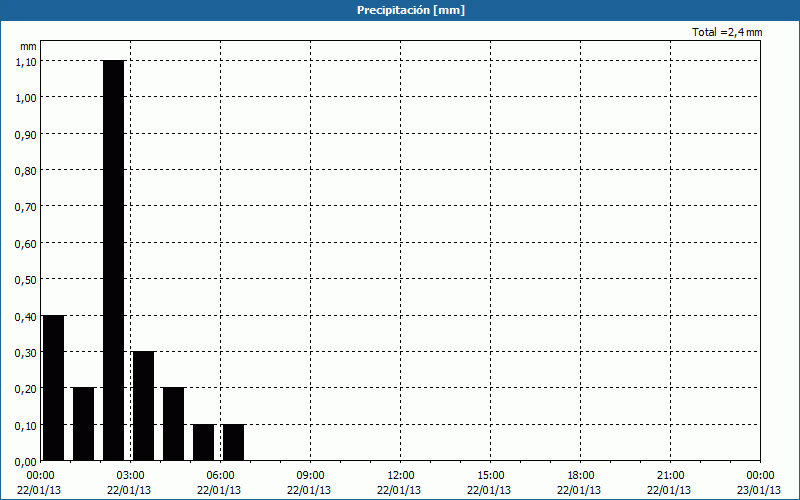
Task: Click the 0,00 y-axis label
Action: [x=26, y=462]
